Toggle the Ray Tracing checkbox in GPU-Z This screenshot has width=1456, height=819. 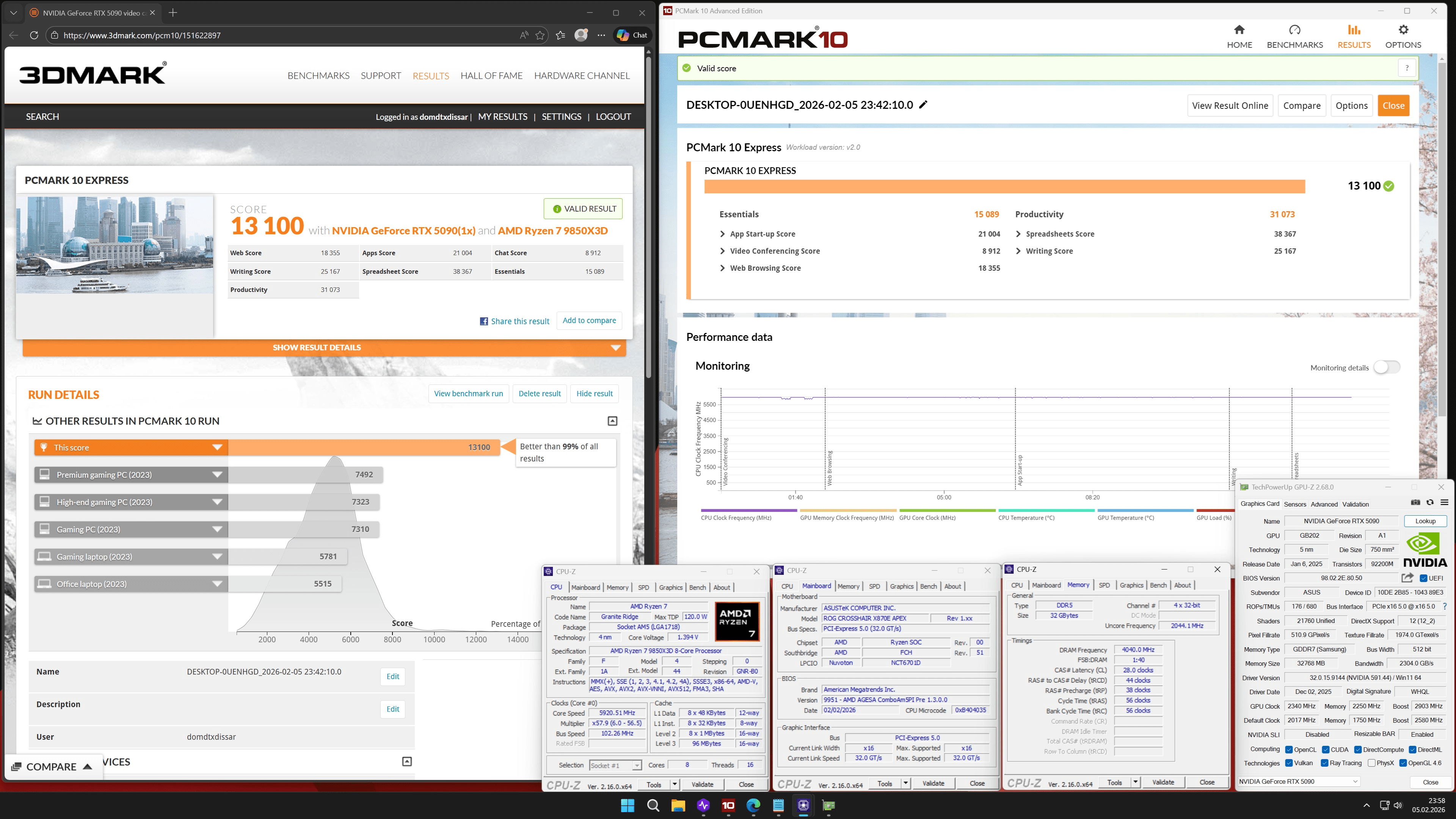point(1324,763)
